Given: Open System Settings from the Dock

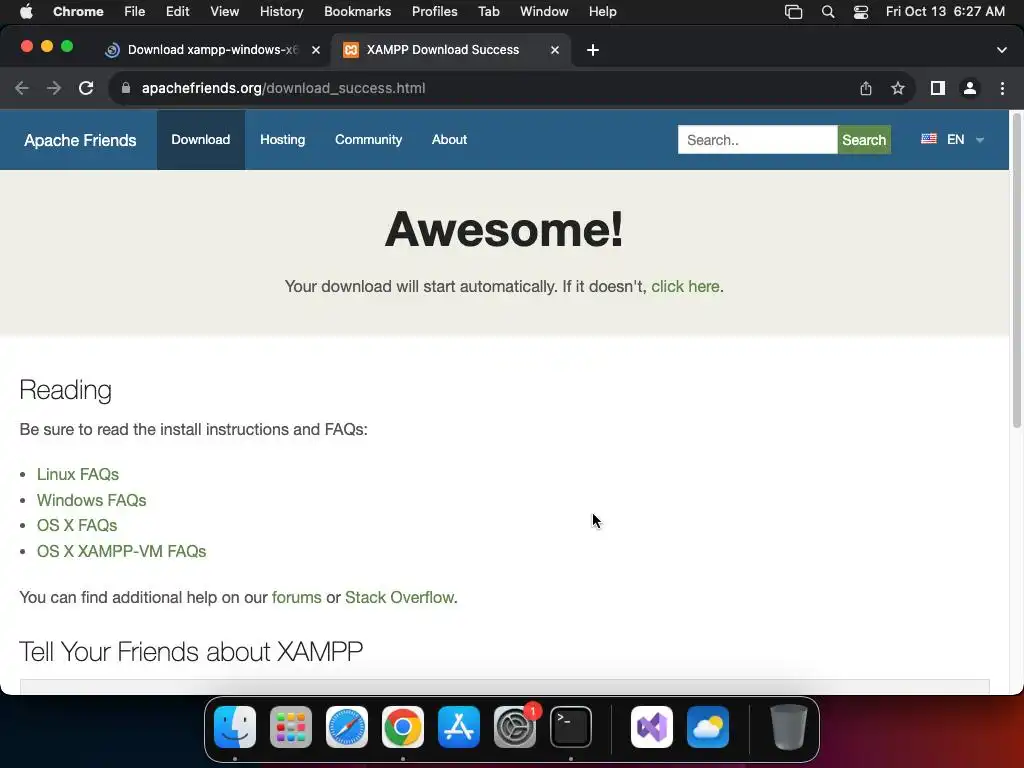Looking at the screenshot, I should (515, 727).
